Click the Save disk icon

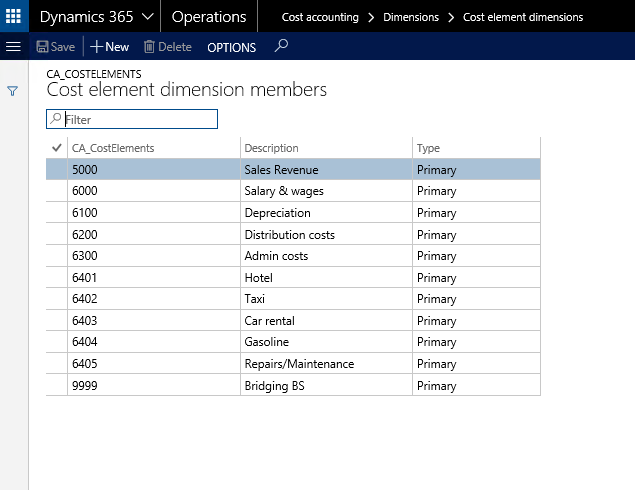coord(43,47)
